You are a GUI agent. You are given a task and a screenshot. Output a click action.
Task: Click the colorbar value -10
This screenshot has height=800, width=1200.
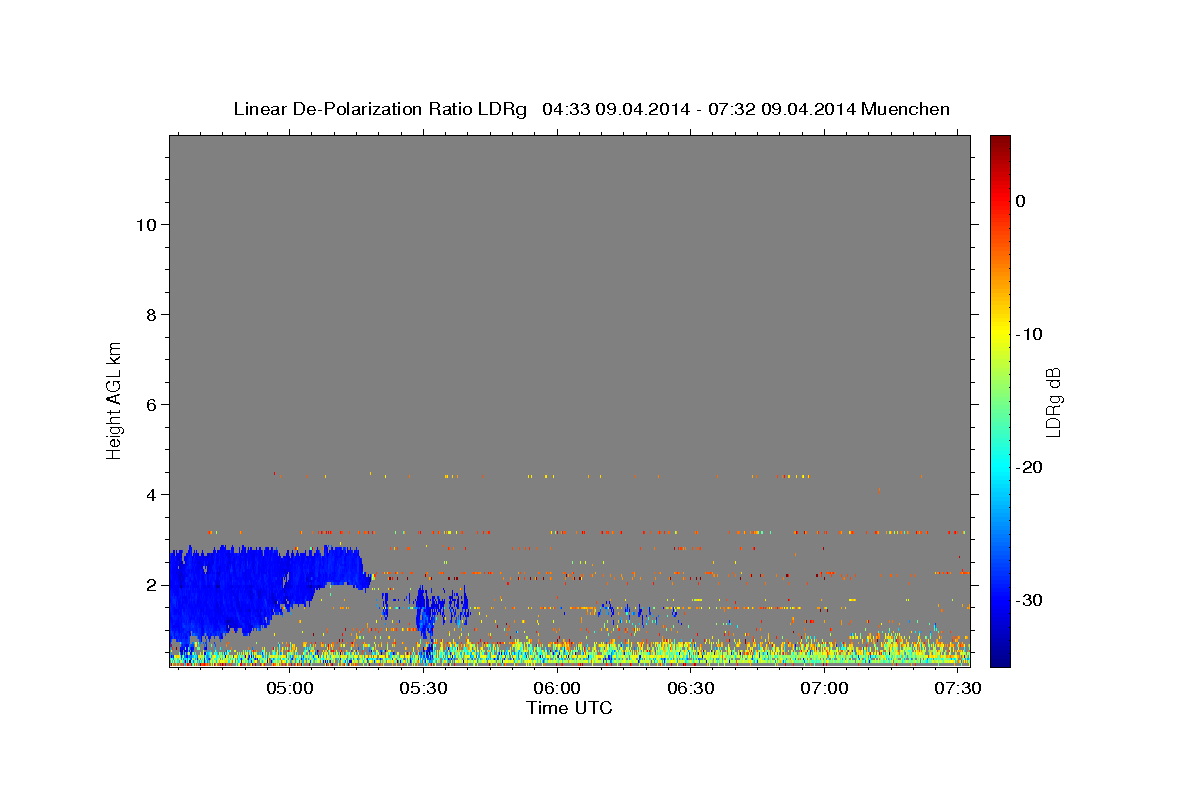(1030, 334)
